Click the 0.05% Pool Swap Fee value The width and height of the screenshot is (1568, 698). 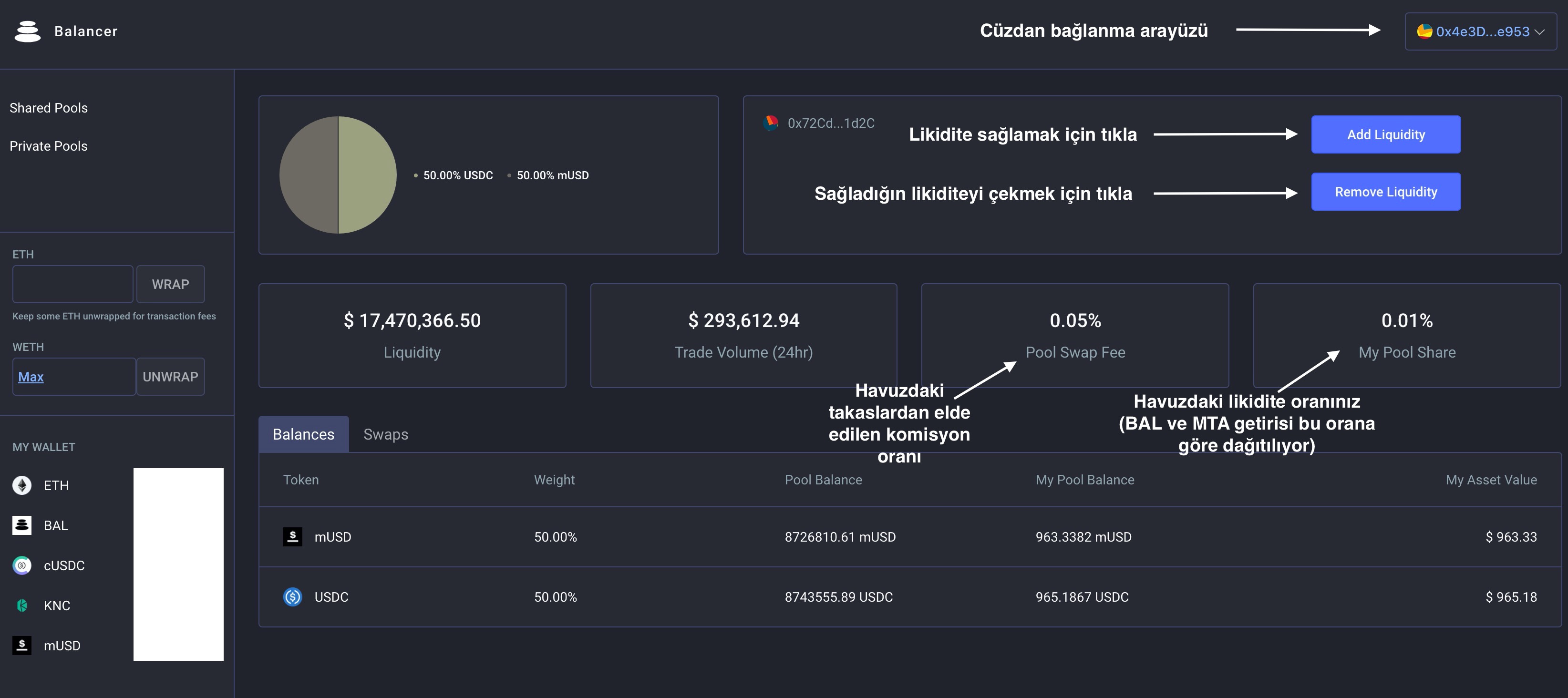[1075, 320]
